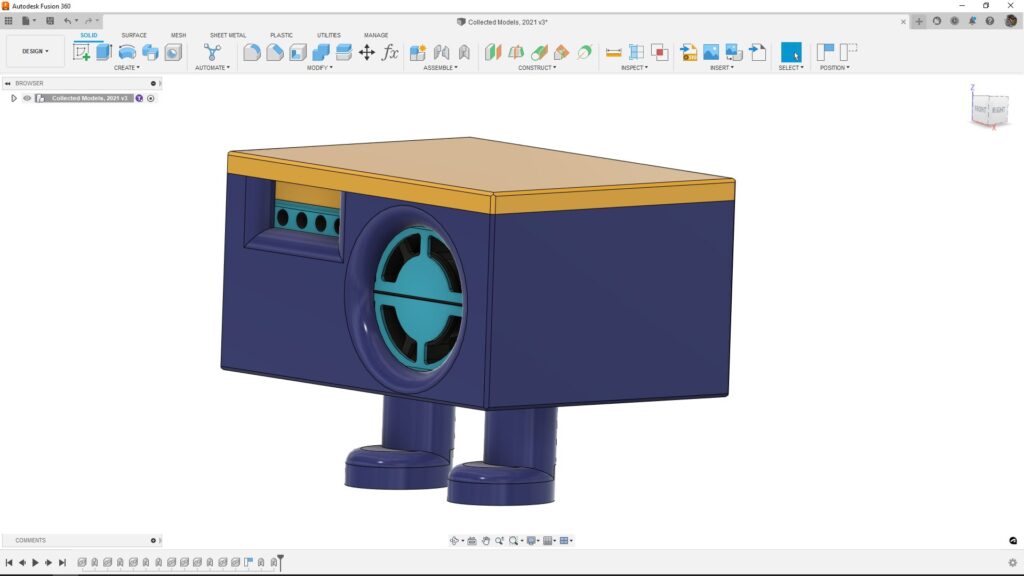Select the Combine tool

click(321, 52)
